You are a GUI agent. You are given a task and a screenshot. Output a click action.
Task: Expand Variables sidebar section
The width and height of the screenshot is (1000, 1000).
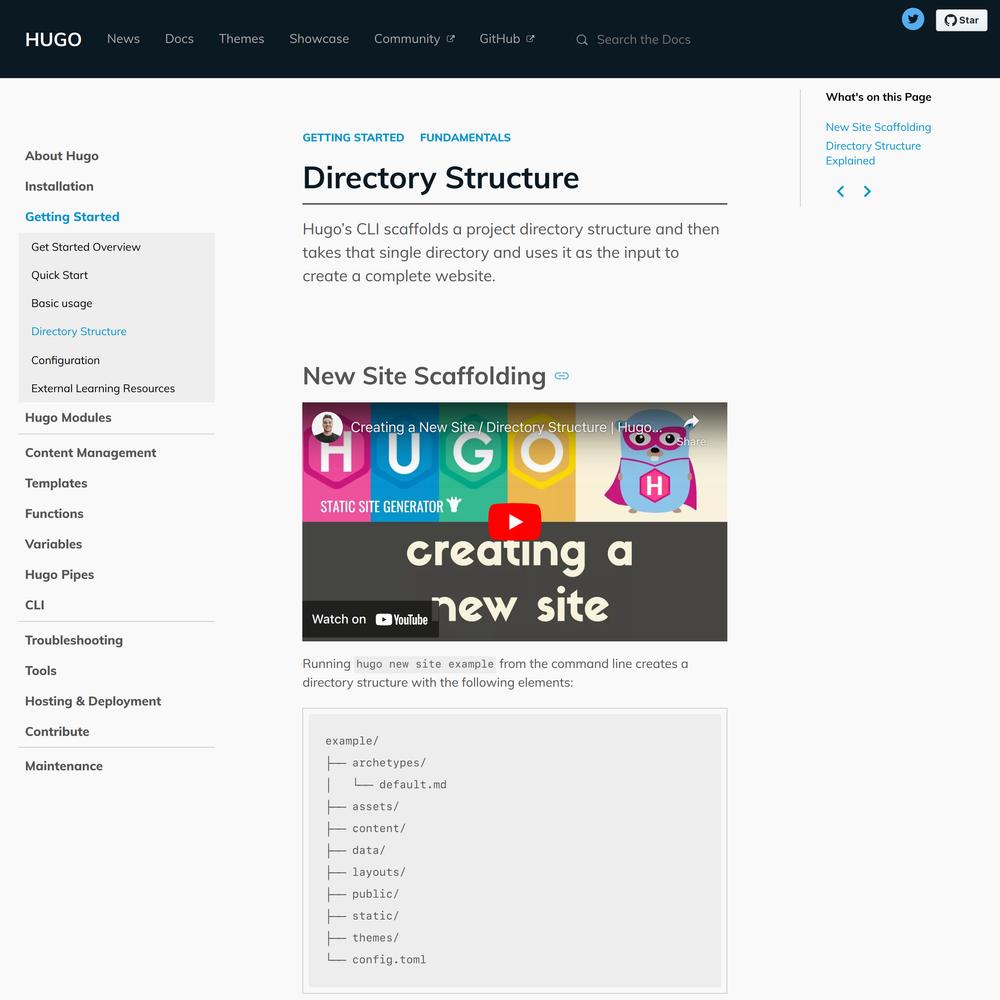(54, 544)
